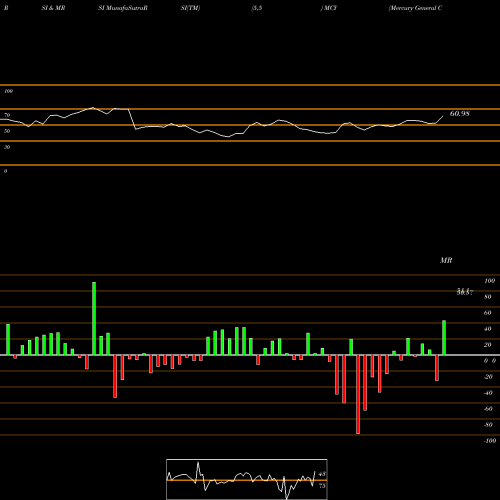Click the -60 label on the MR scale
Screen dimensions: 500x500
pos(488,409)
